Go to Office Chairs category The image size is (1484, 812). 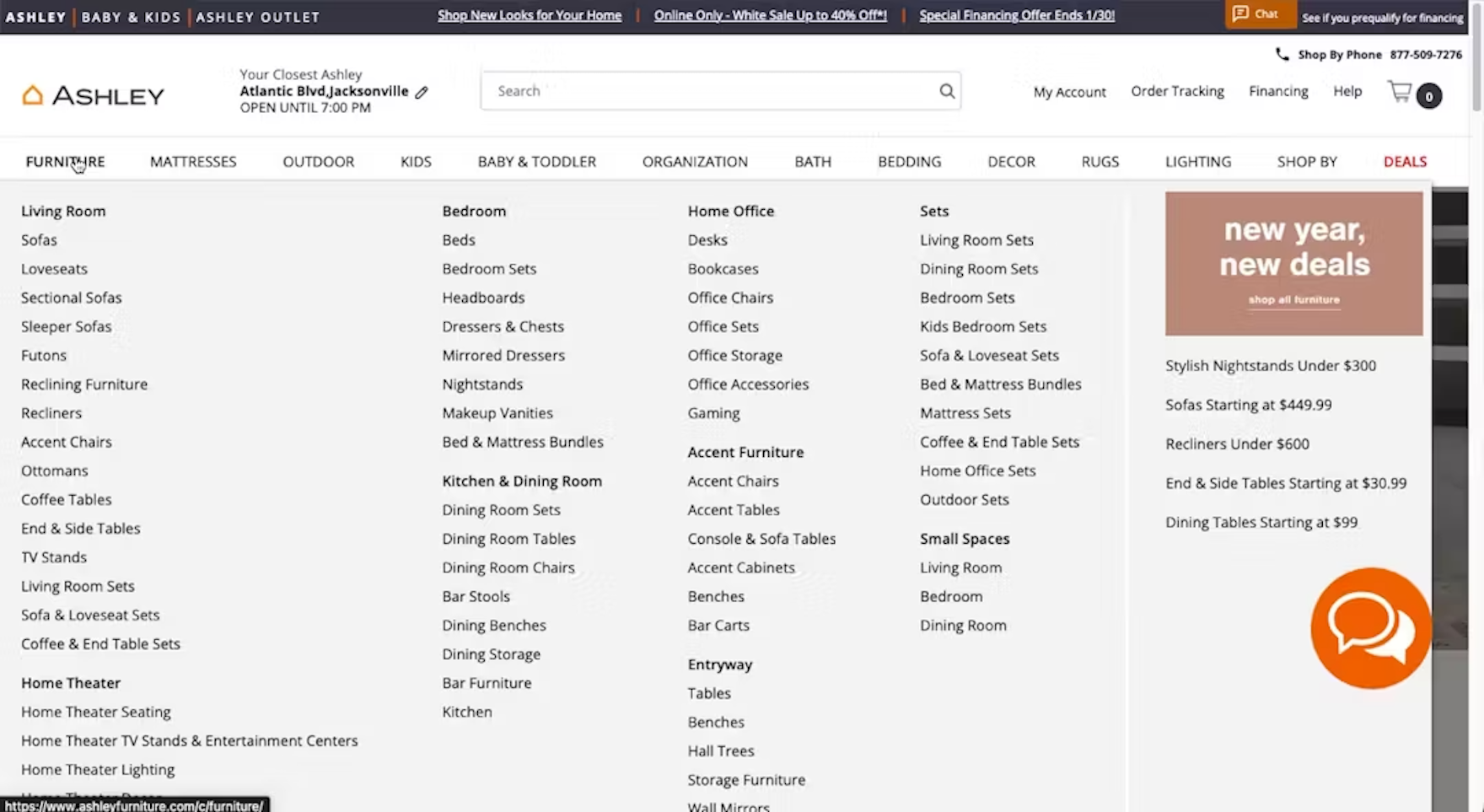point(730,298)
